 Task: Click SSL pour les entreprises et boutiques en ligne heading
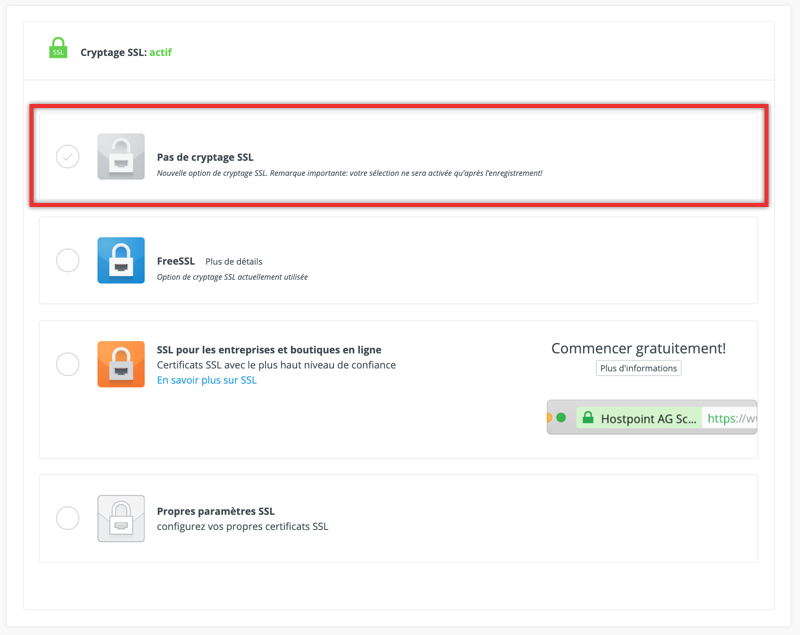[x=269, y=350]
